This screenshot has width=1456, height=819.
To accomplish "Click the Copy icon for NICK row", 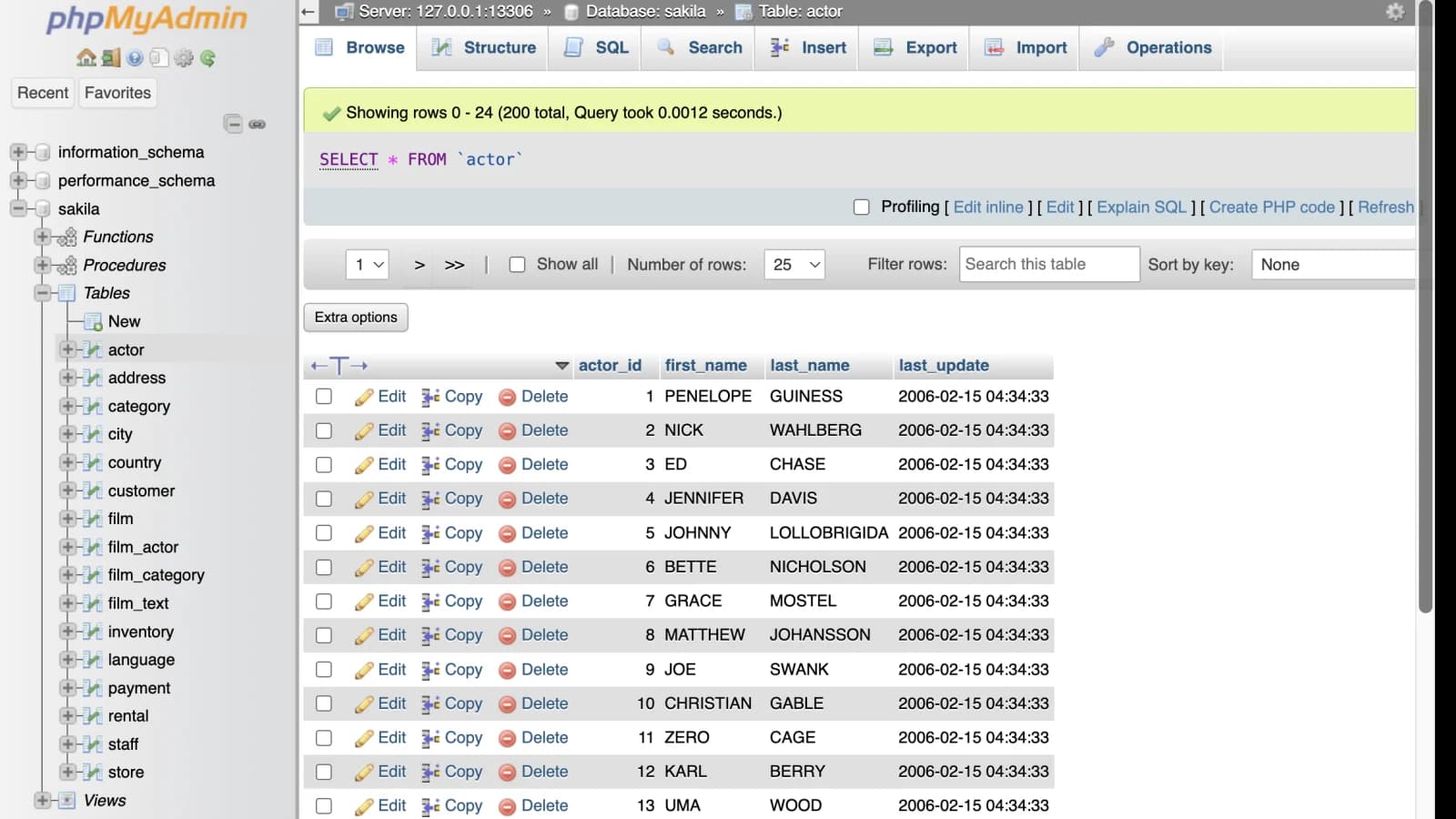I will tap(430, 430).
